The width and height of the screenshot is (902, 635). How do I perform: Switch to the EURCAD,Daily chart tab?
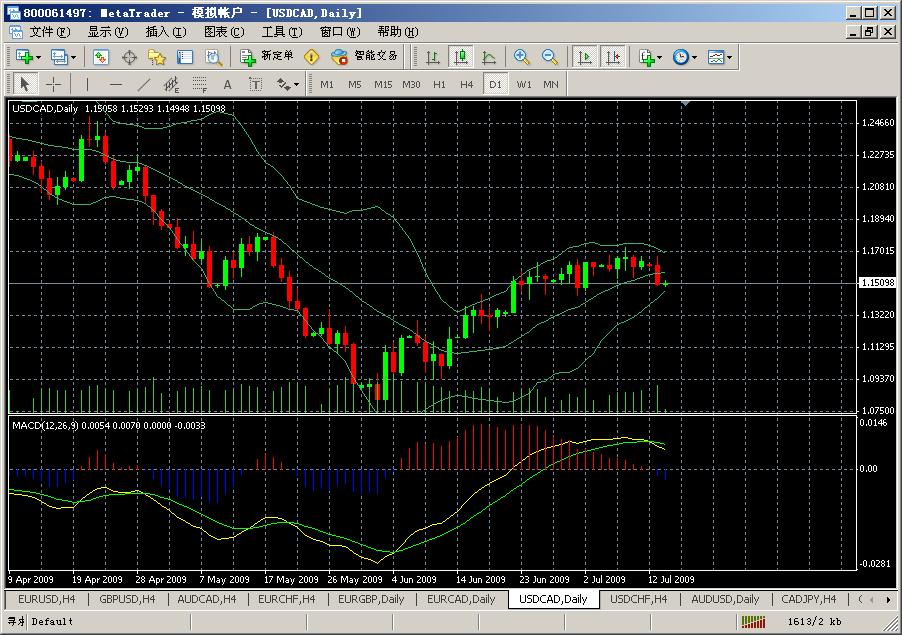460,599
